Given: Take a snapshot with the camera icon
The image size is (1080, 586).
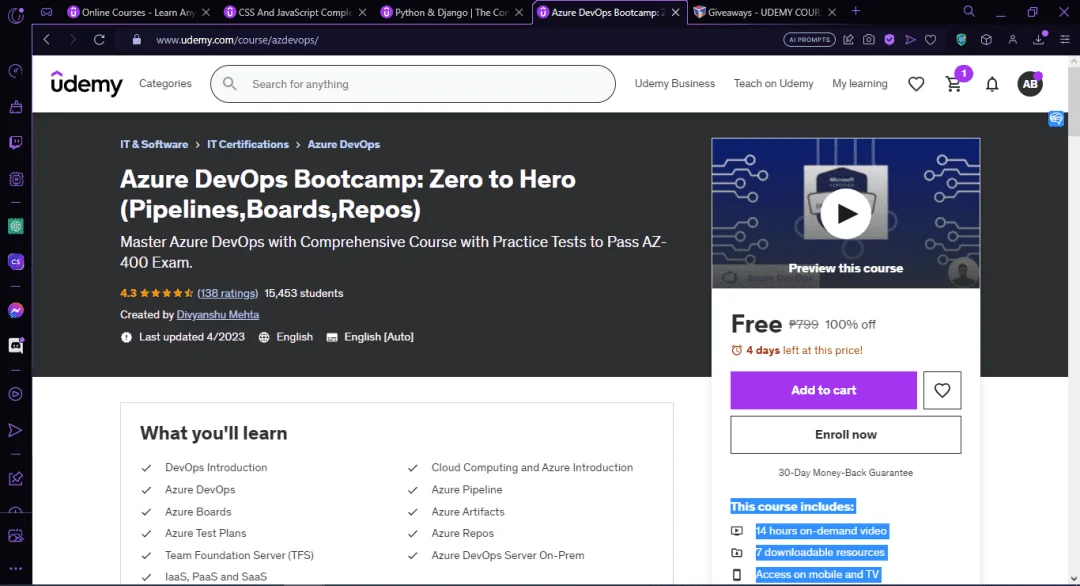Looking at the screenshot, I should pyautogui.click(x=869, y=40).
